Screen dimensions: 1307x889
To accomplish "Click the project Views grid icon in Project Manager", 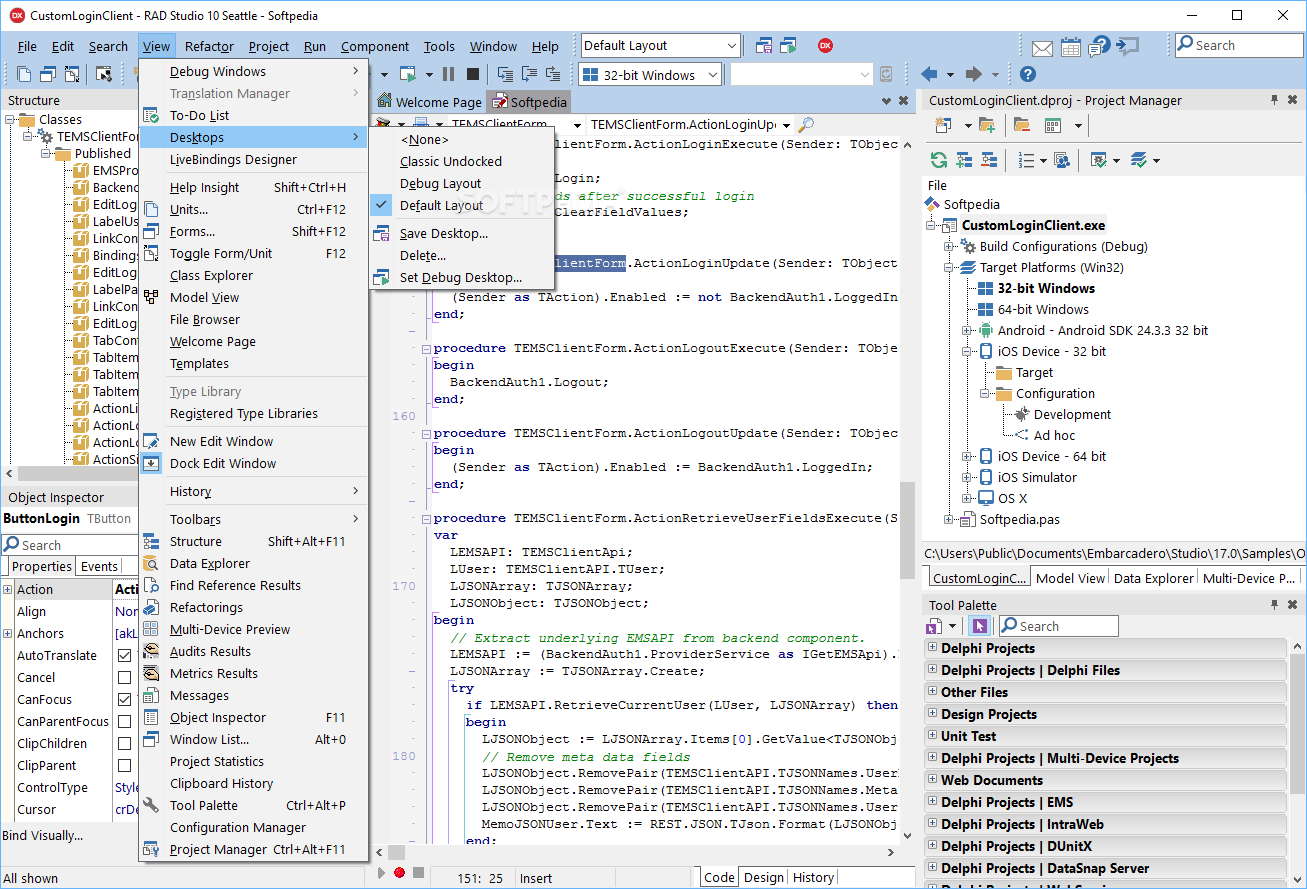I will click(1052, 125).
